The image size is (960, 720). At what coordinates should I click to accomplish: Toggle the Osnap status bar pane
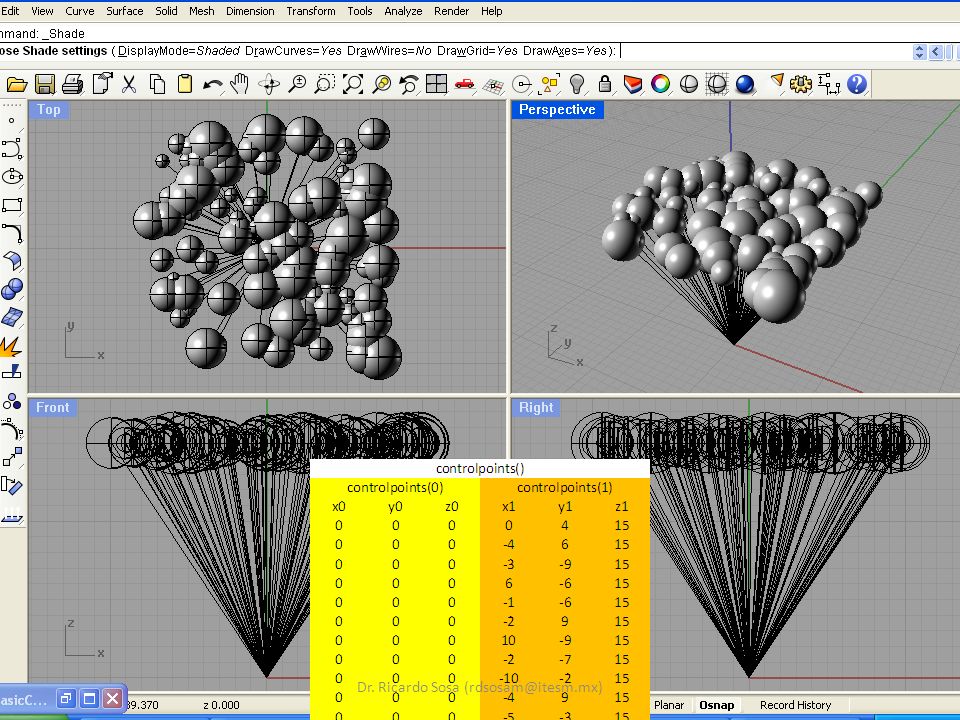coord(716,705)
